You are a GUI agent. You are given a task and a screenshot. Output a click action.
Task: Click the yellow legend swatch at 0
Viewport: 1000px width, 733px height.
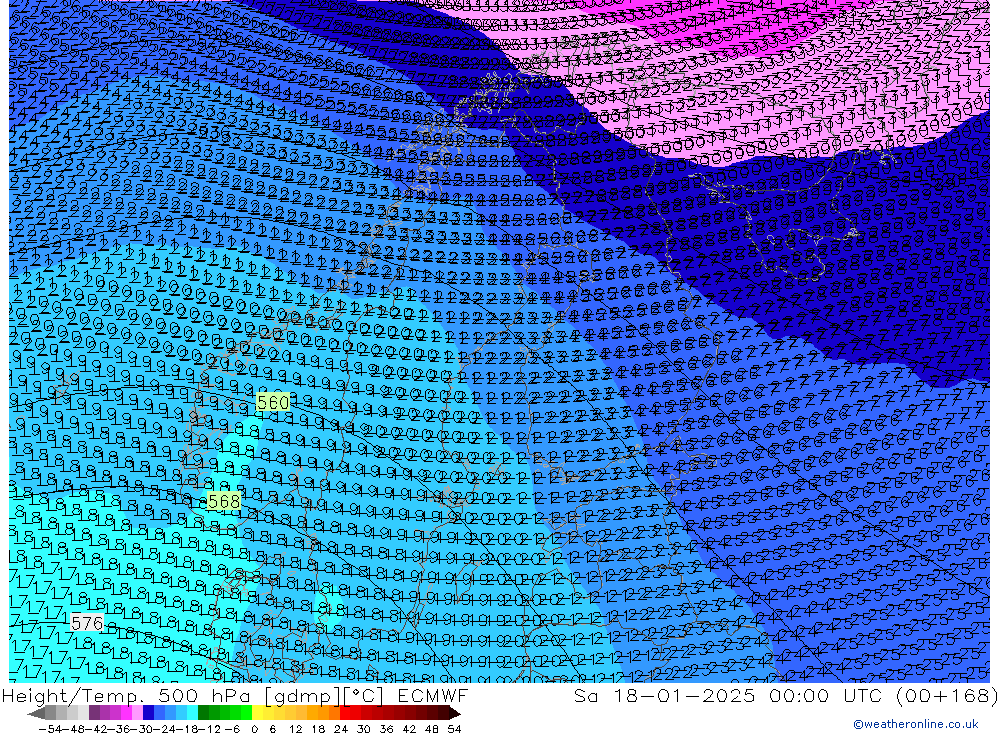[258, 713]
